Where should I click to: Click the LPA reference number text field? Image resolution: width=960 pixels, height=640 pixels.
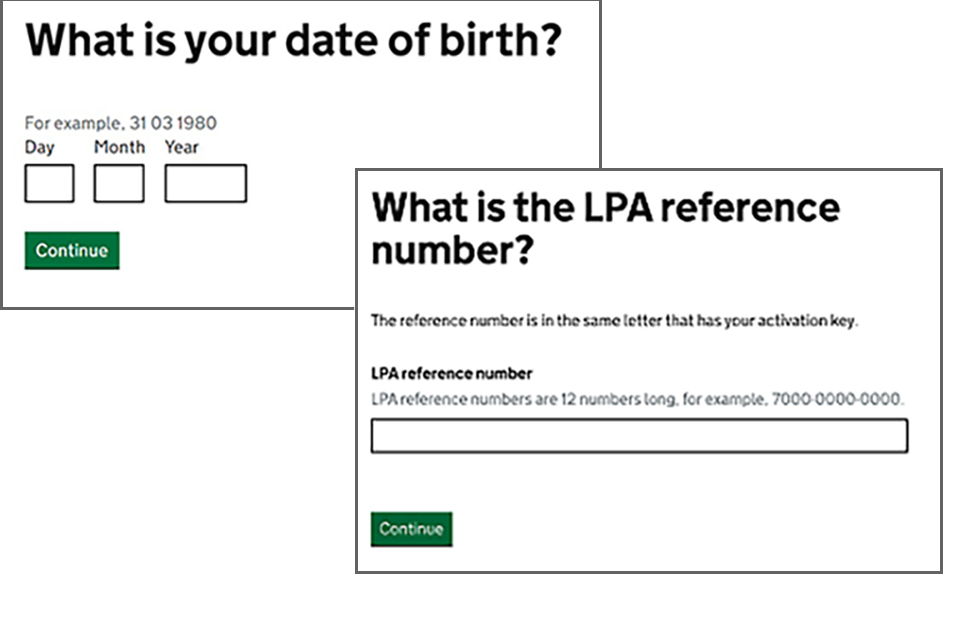pyautogui.click(x=639, y=436)
